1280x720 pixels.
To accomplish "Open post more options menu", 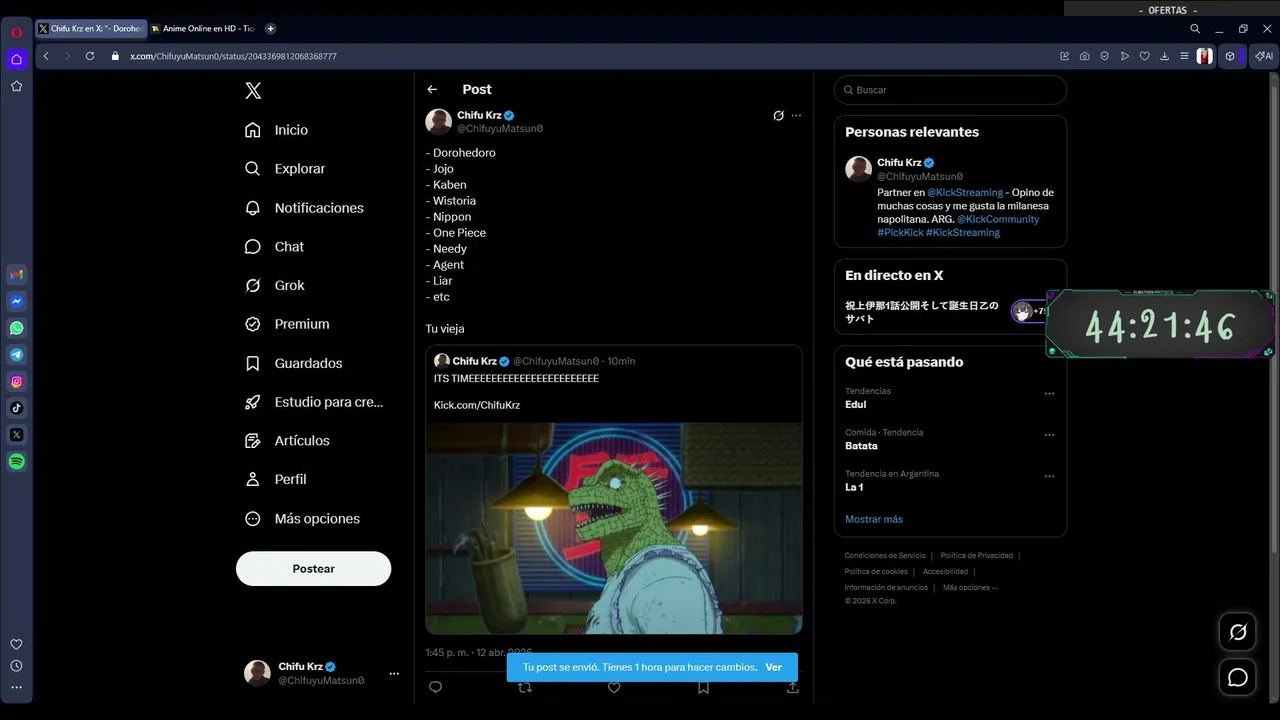I will point(796,116).
